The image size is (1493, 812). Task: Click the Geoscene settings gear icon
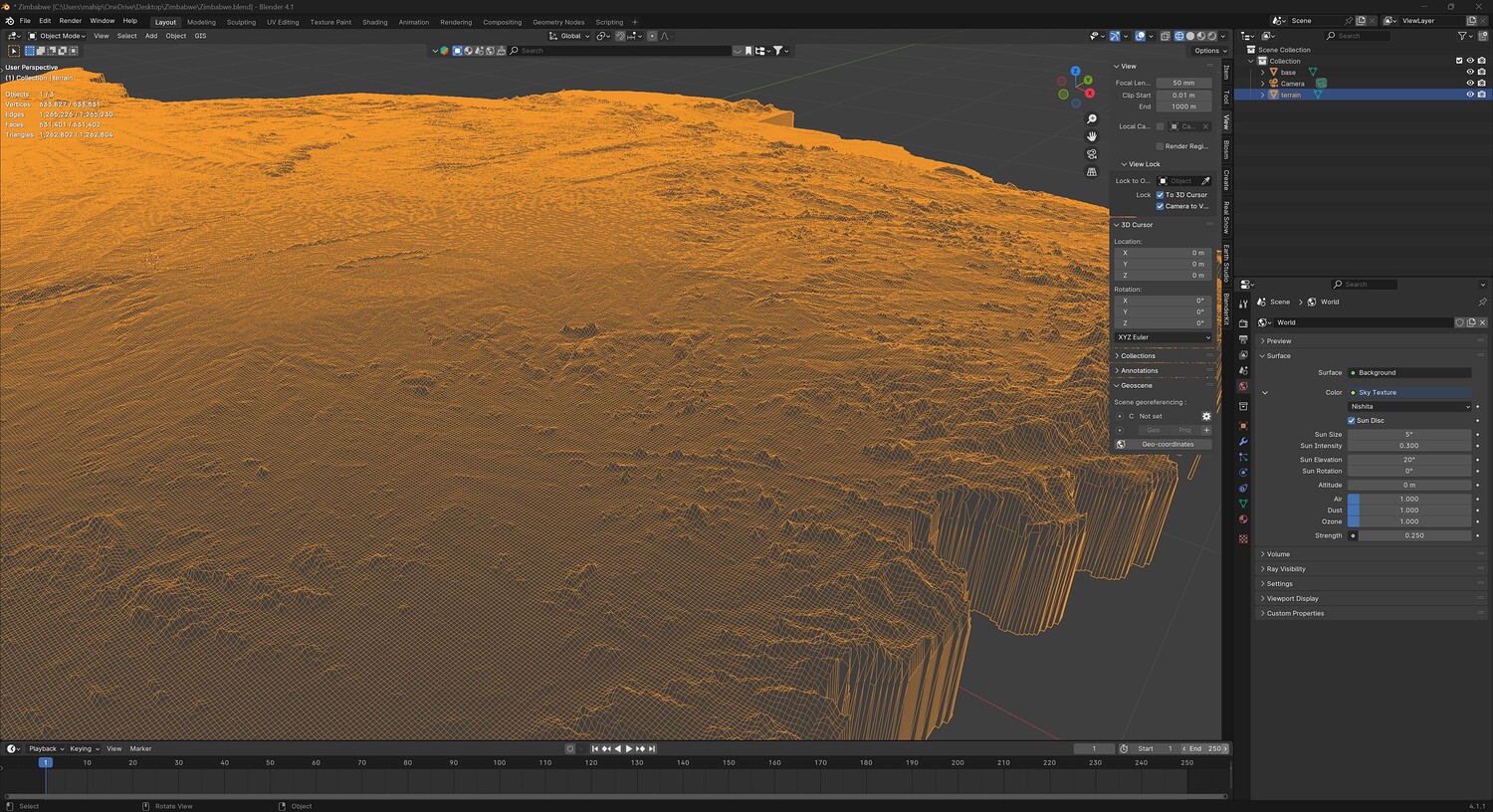pyautogui.click(x=1206, y=417)
